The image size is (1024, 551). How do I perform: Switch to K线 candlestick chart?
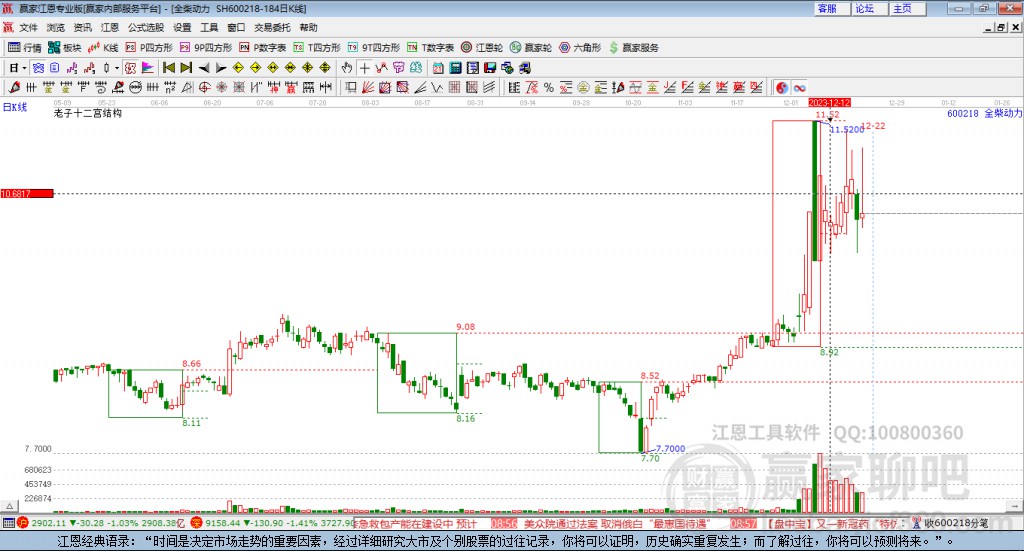coord(103,48)
